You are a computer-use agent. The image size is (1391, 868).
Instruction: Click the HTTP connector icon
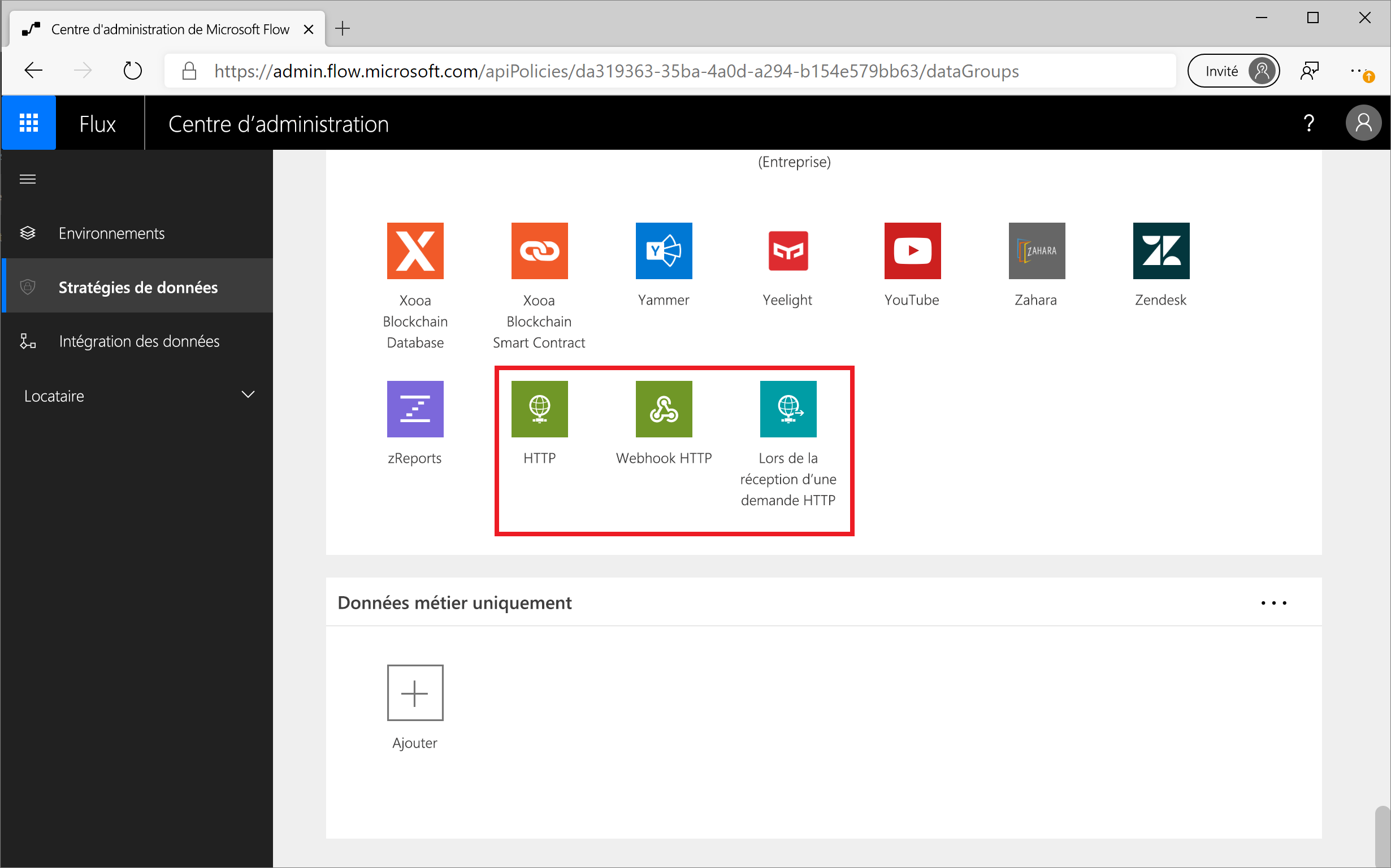pyautogui.click(x=540, y=410)
